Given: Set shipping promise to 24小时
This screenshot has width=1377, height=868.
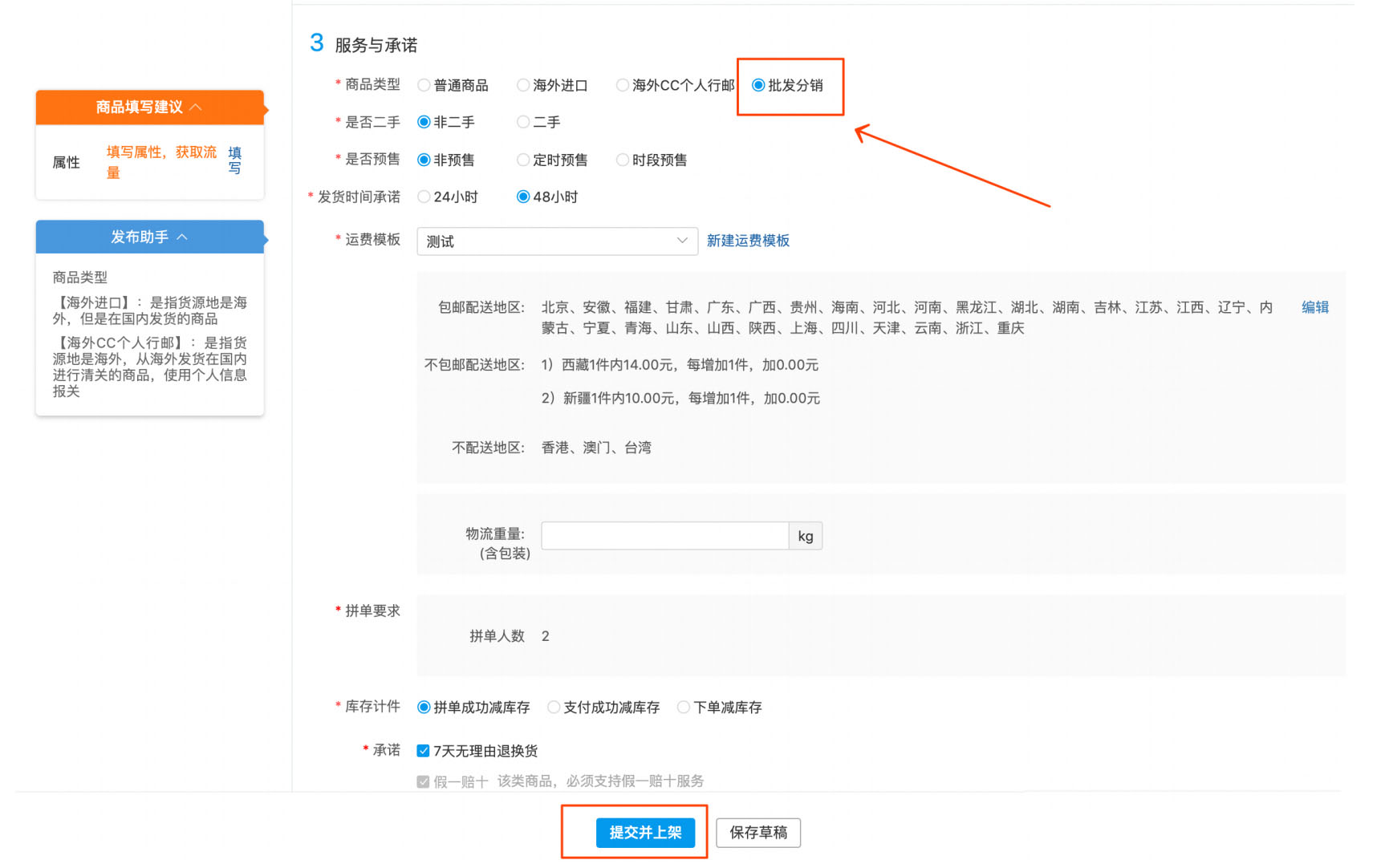Looking at the screenshot, I should tap(424, 197).
